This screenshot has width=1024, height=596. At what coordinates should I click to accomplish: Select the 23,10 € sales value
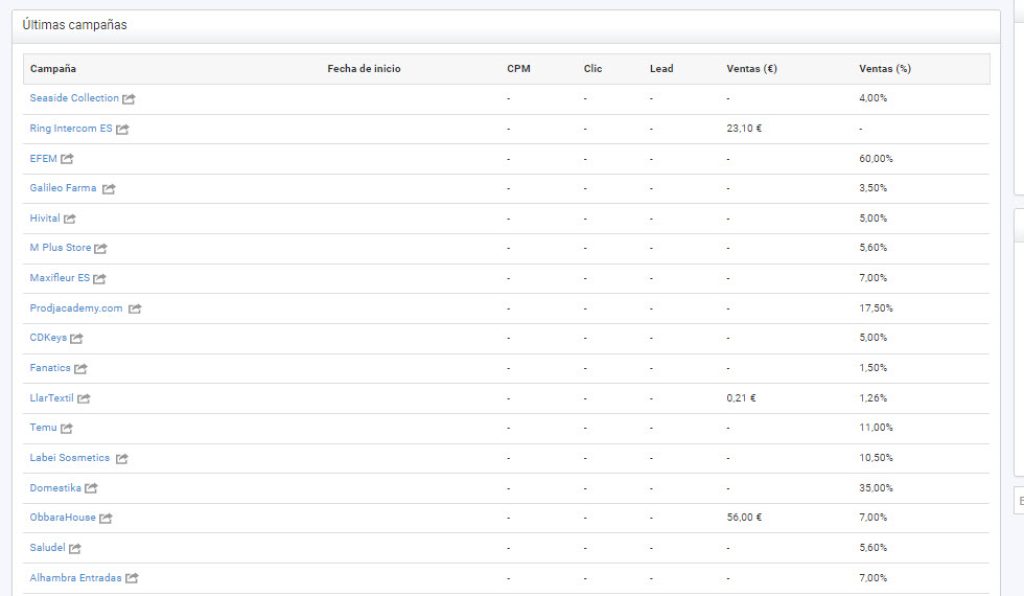744,129
